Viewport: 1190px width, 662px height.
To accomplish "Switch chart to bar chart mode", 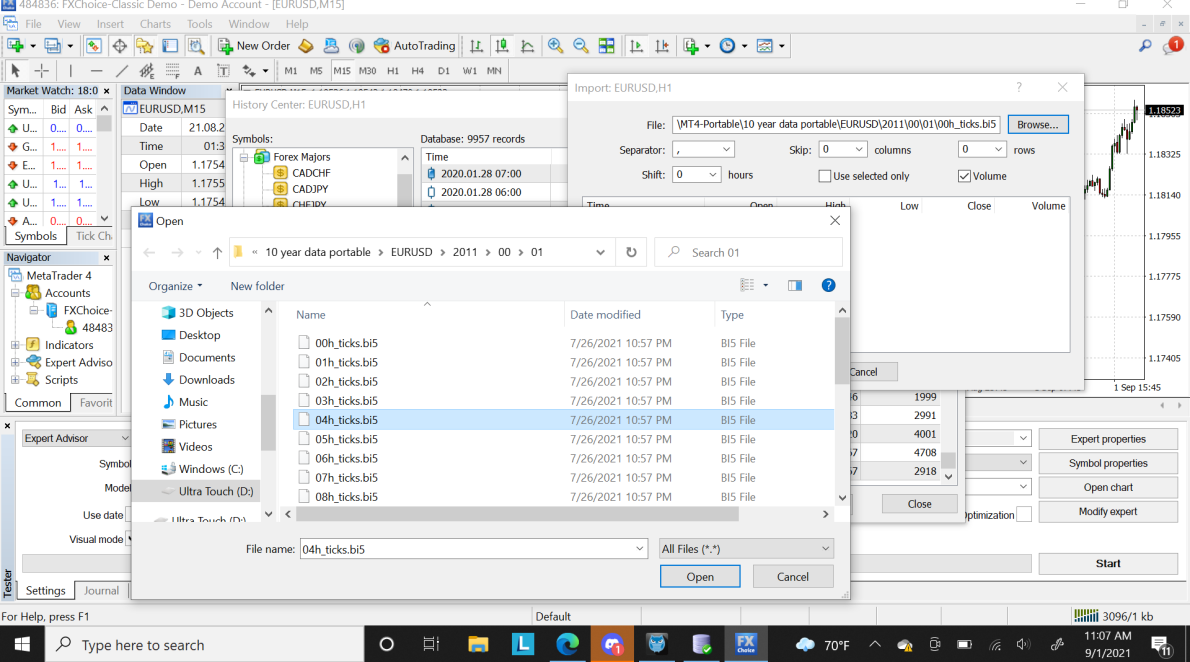I will 477,46.
